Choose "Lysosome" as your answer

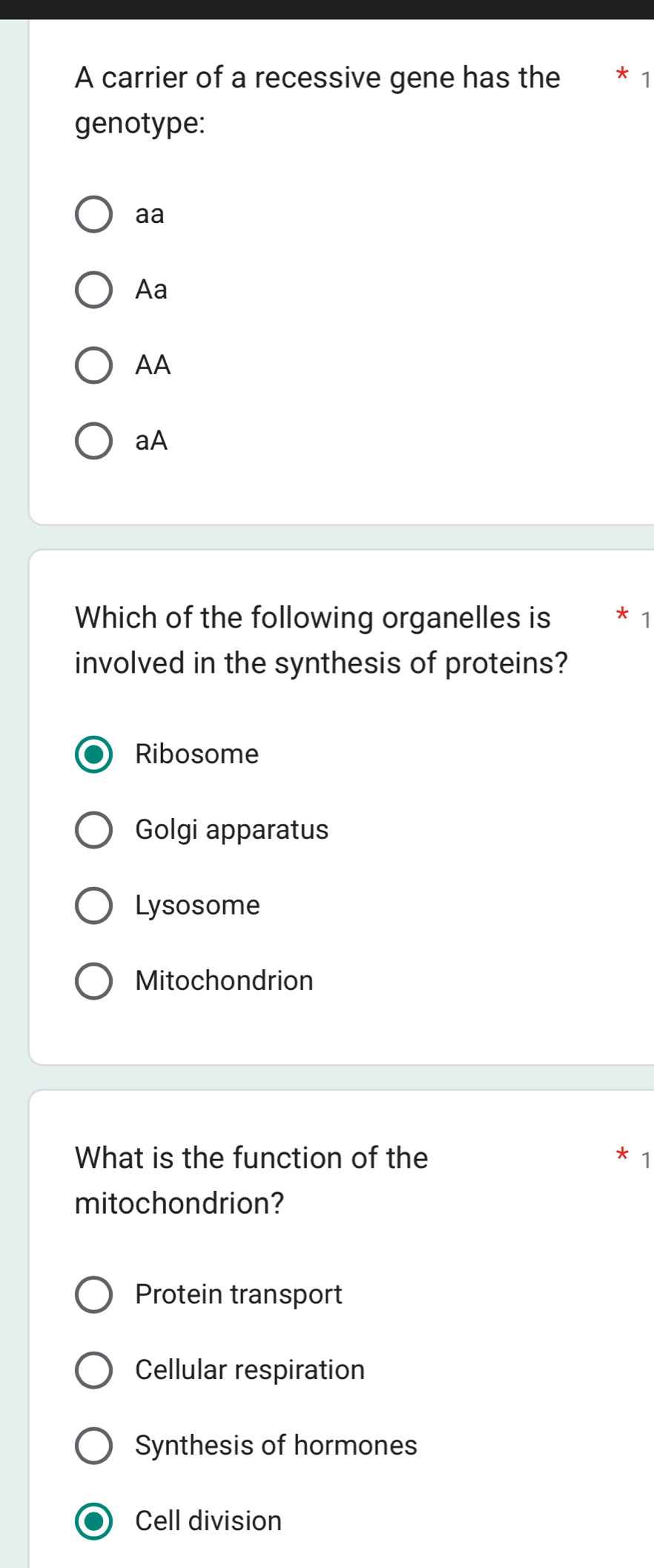click(93, 906)
